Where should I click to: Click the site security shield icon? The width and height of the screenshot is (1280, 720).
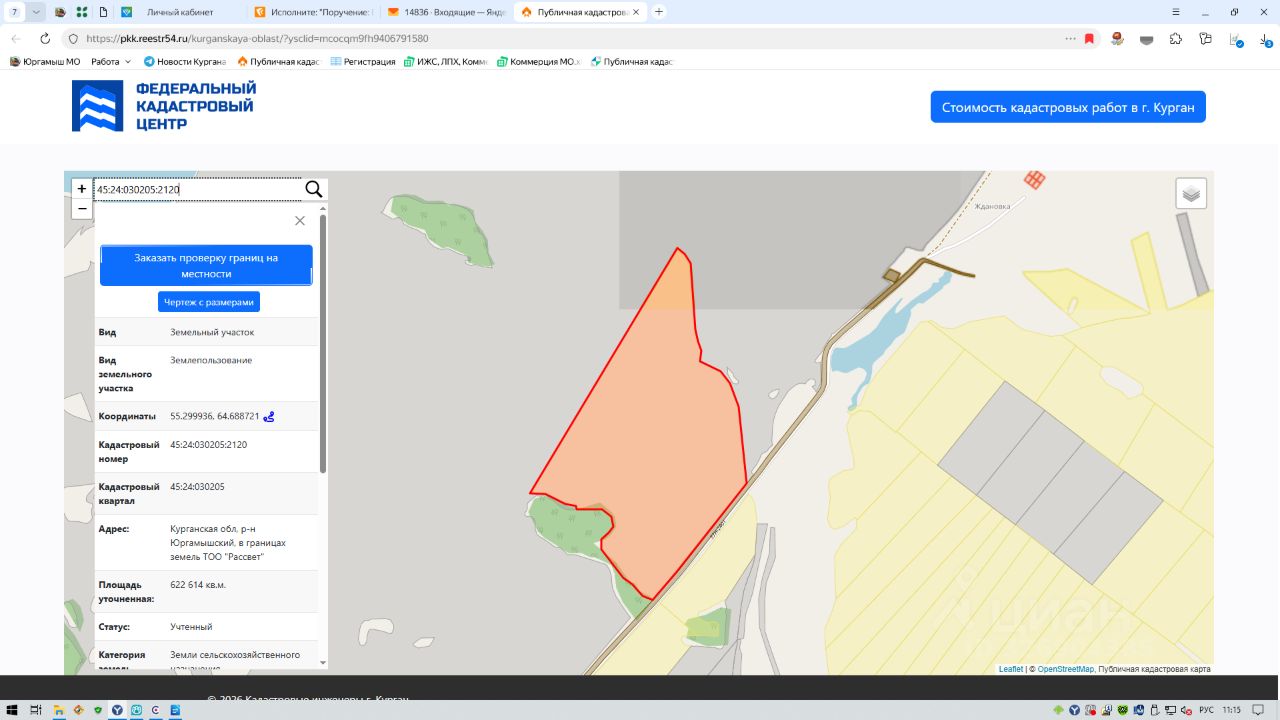(72, 38)
